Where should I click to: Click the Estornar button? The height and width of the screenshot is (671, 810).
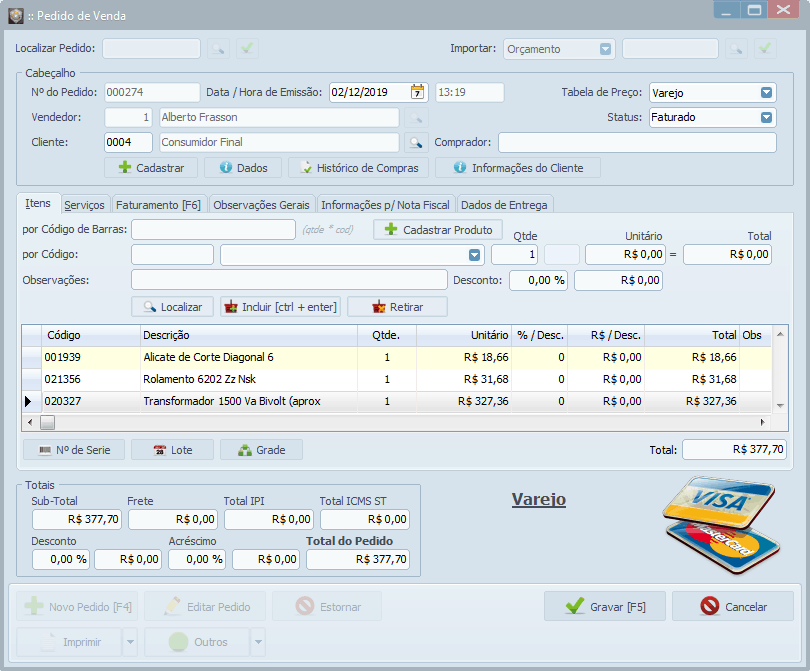pyautogui.click(x=327, y=606)
